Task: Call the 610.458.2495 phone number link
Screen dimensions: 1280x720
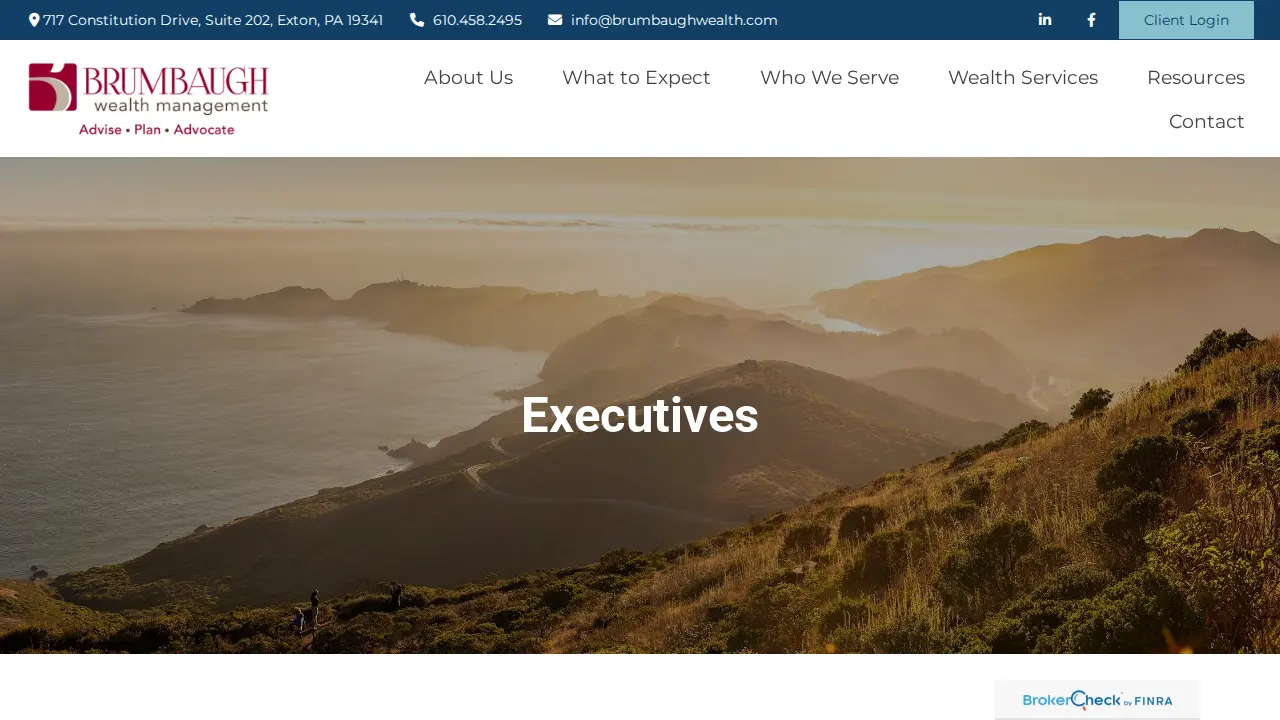Action: pyautogui.click(x=477, y=20)
